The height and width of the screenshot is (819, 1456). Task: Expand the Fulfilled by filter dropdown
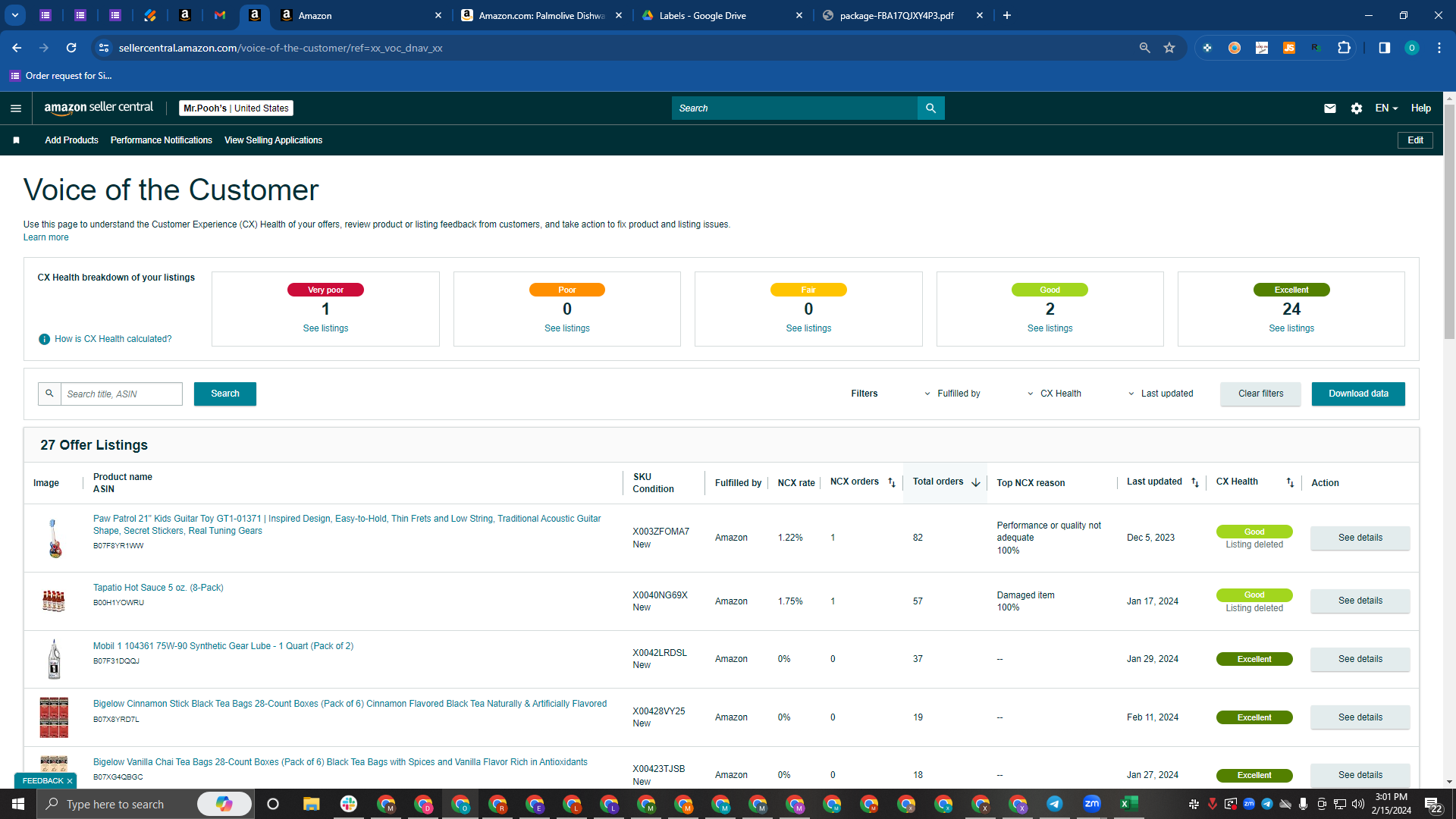952,394
